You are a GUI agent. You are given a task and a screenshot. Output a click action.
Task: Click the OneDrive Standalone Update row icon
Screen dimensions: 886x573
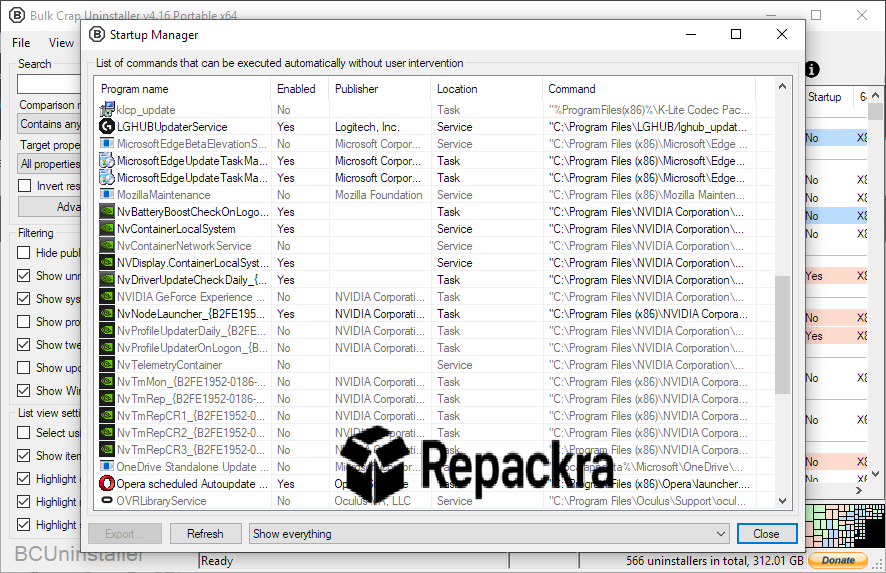point(107,466)
